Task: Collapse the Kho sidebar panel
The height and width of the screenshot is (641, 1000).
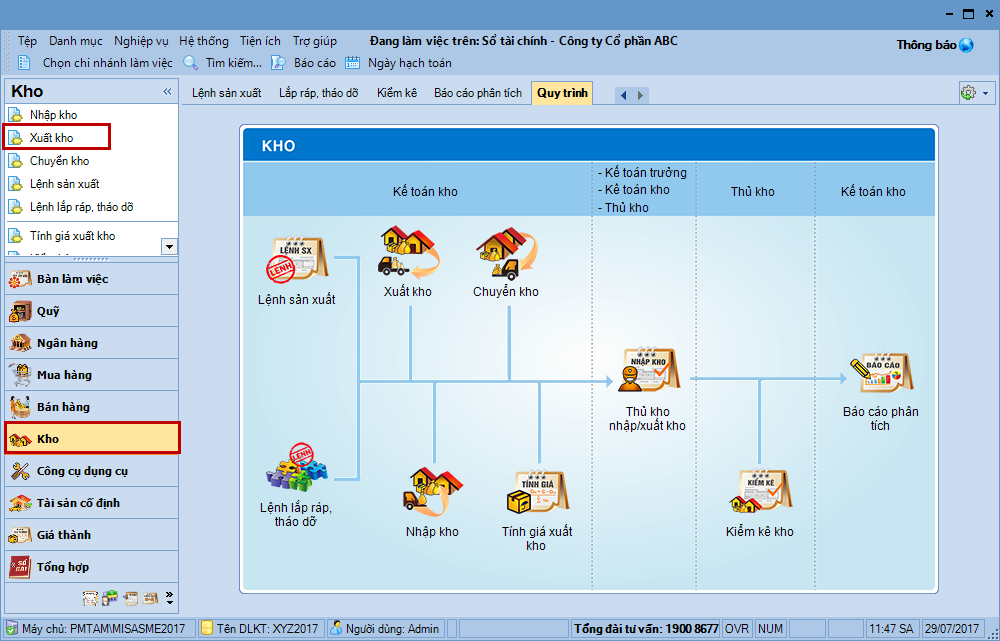Action: (167, 92)
